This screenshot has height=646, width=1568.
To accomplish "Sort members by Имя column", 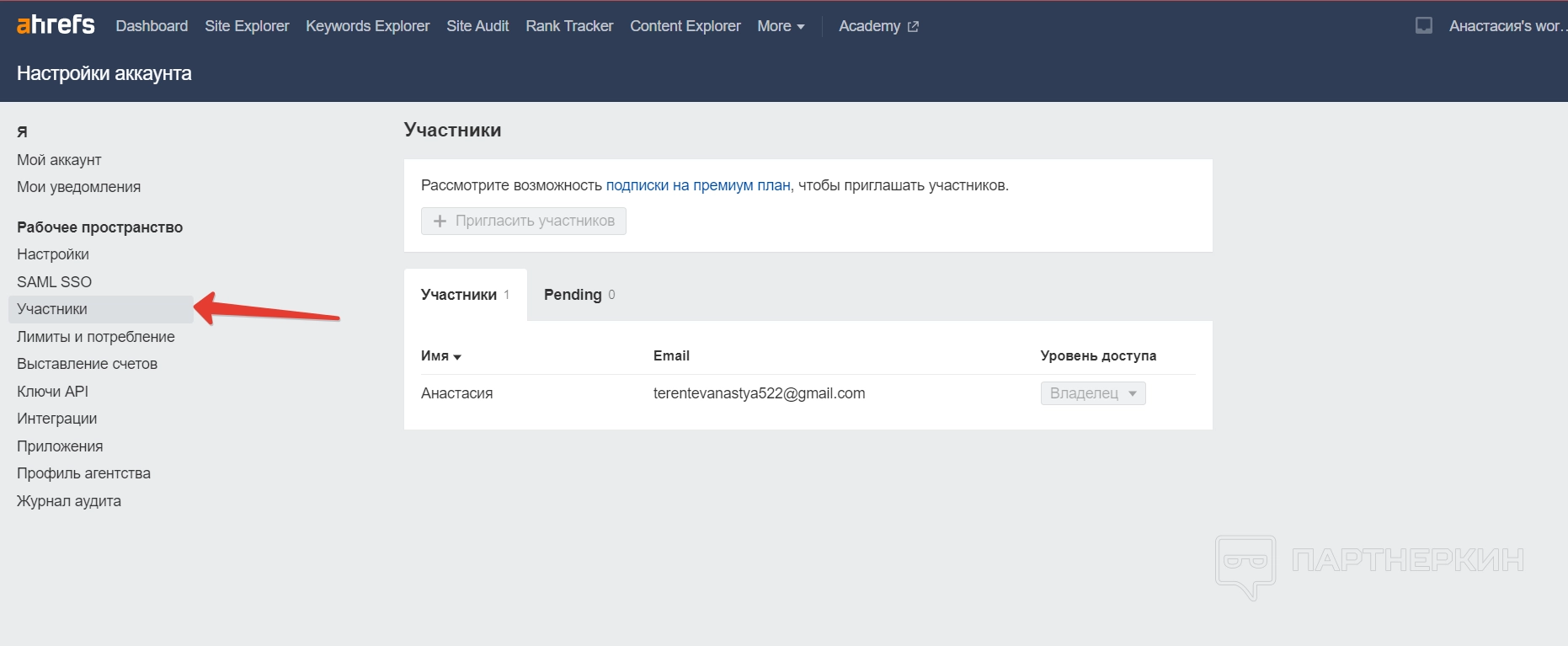I will [x=440, y=355].
